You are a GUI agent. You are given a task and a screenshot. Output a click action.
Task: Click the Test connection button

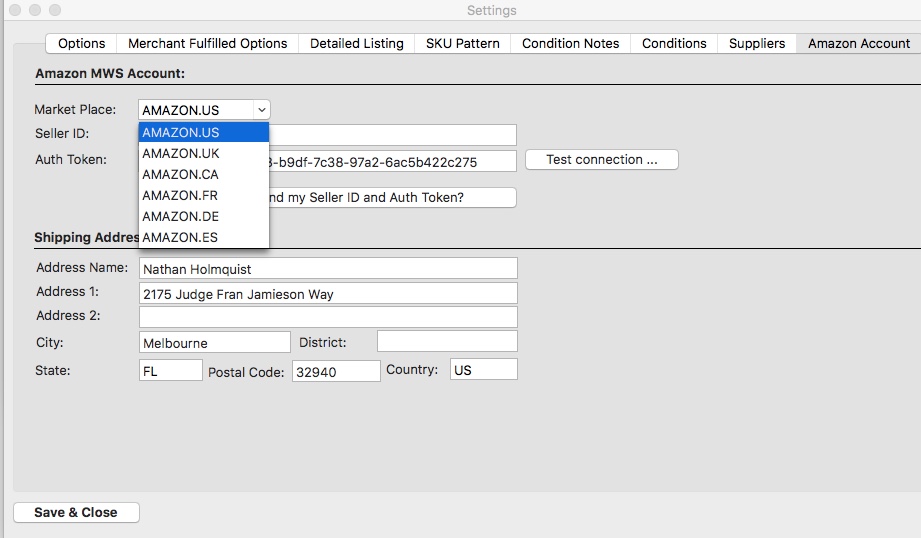tap(601, 160)
